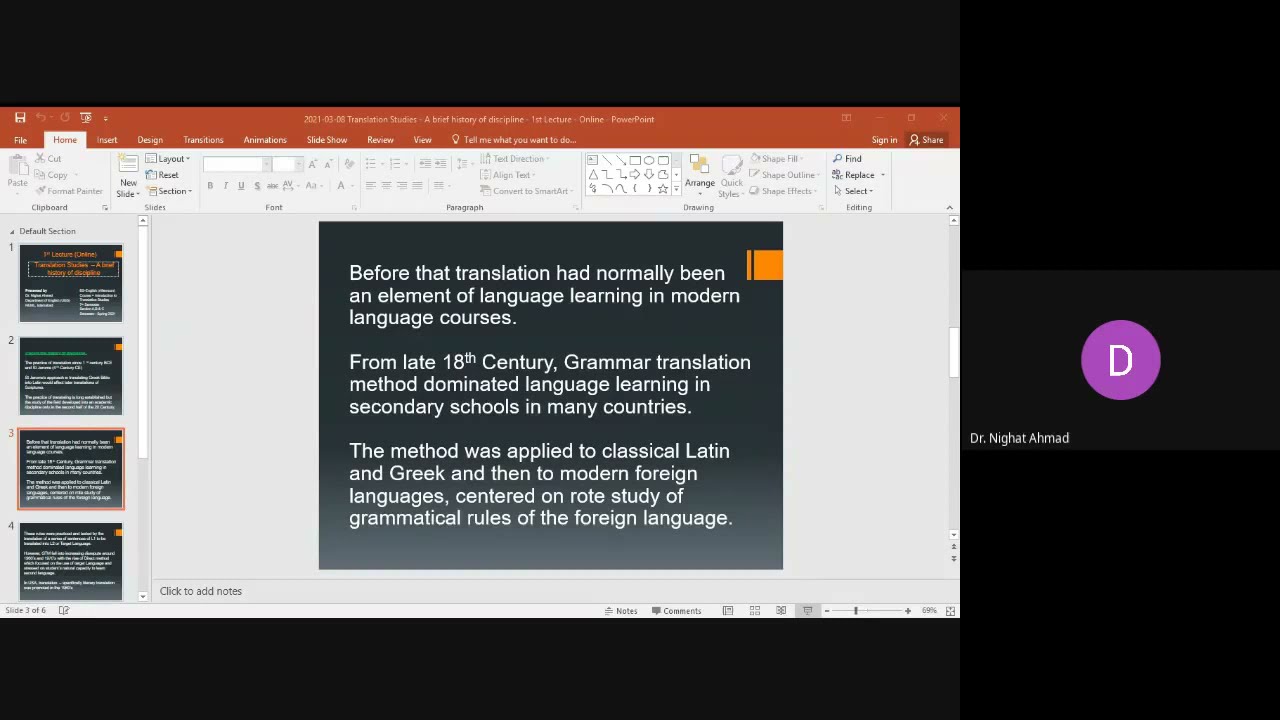Collapse the Default Section in slide panel

(12, 231)
